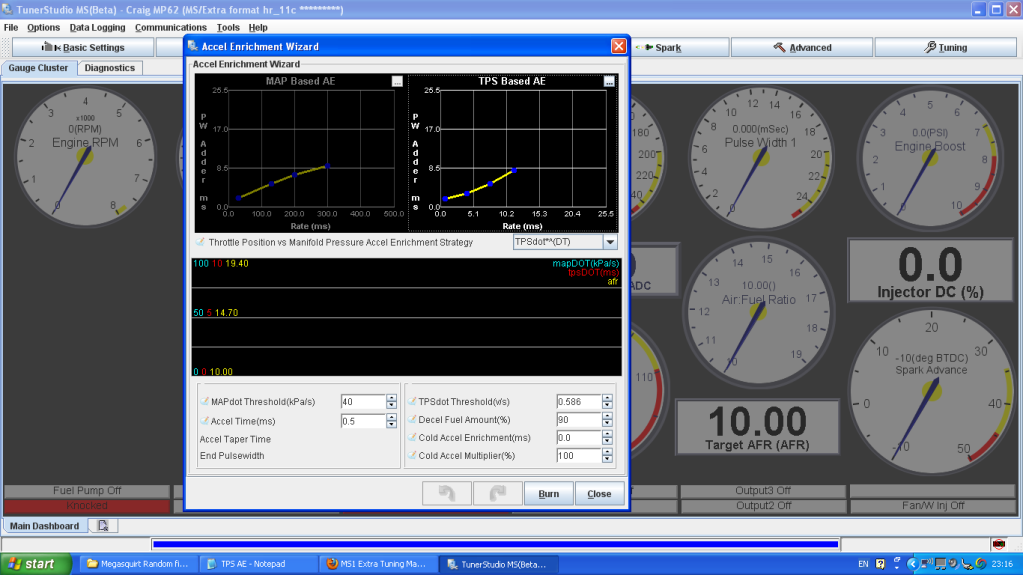Screen dimensions: 1023x575
Task: Click the help question-mark icon in the taskbar
Action: point(880,564)
